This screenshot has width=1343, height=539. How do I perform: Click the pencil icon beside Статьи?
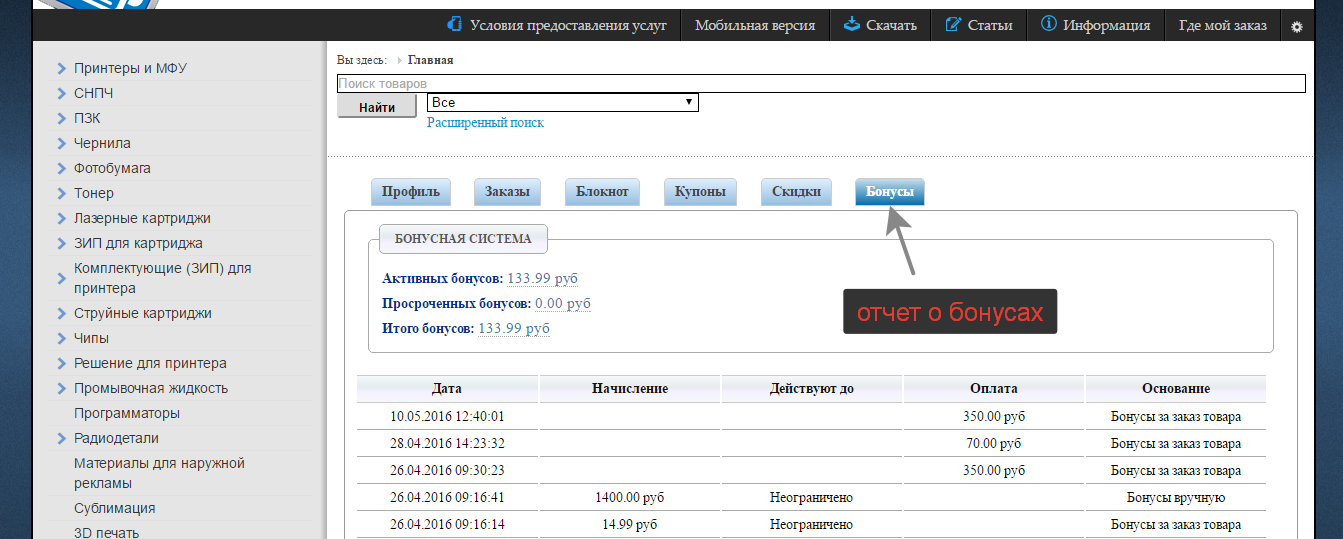tap(953, 25)
